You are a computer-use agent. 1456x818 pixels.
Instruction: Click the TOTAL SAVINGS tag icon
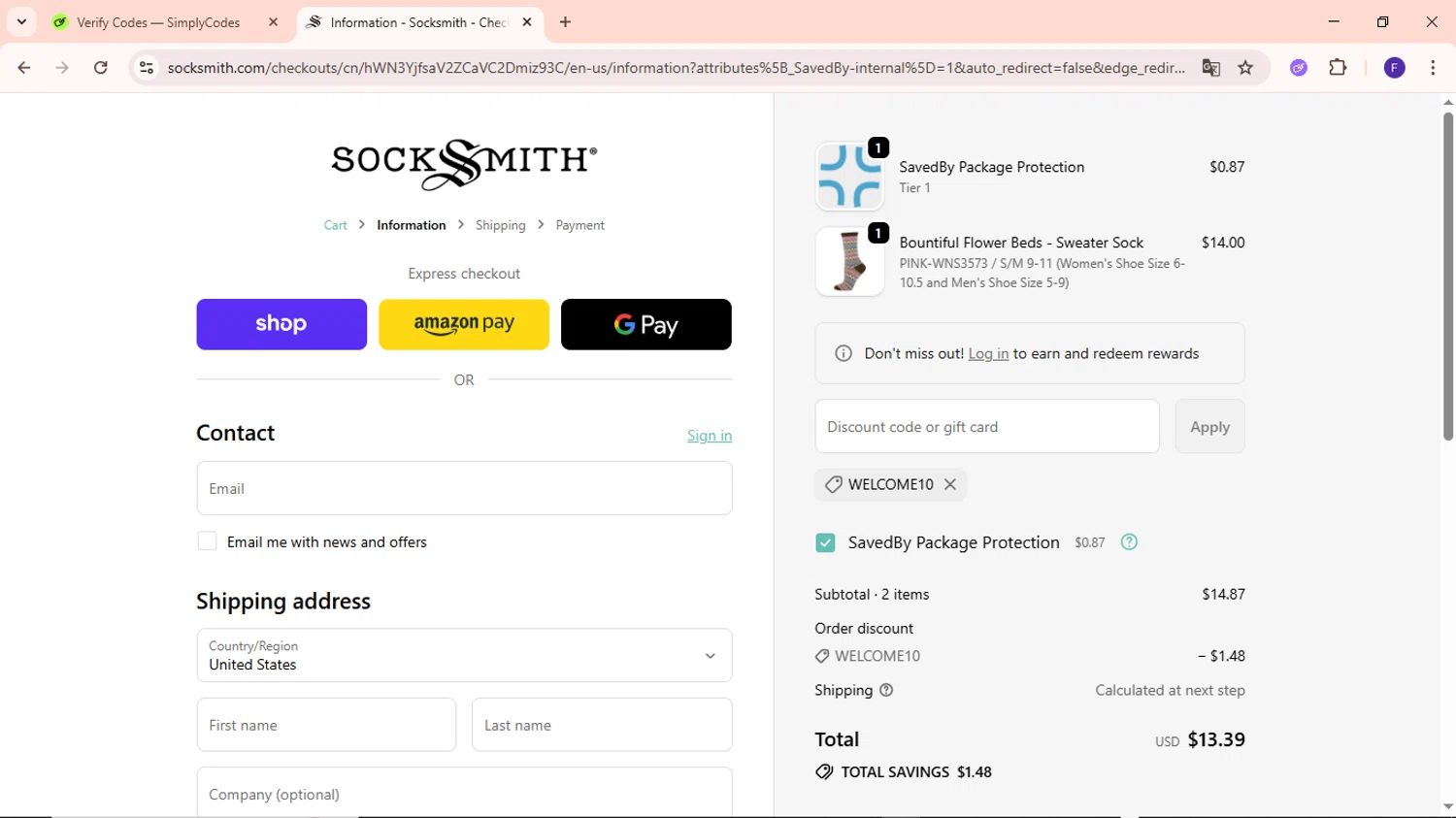[x=824, y=772]
